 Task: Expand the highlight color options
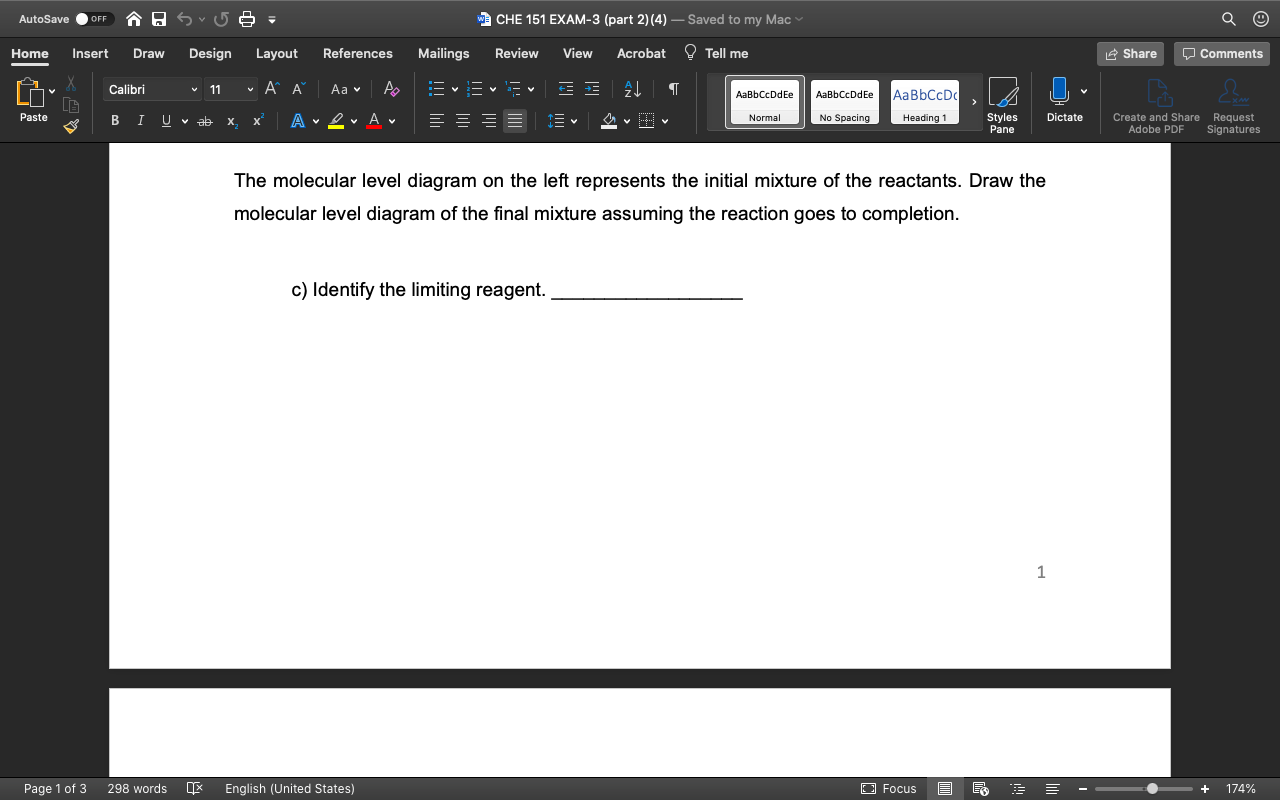point(352,120)
